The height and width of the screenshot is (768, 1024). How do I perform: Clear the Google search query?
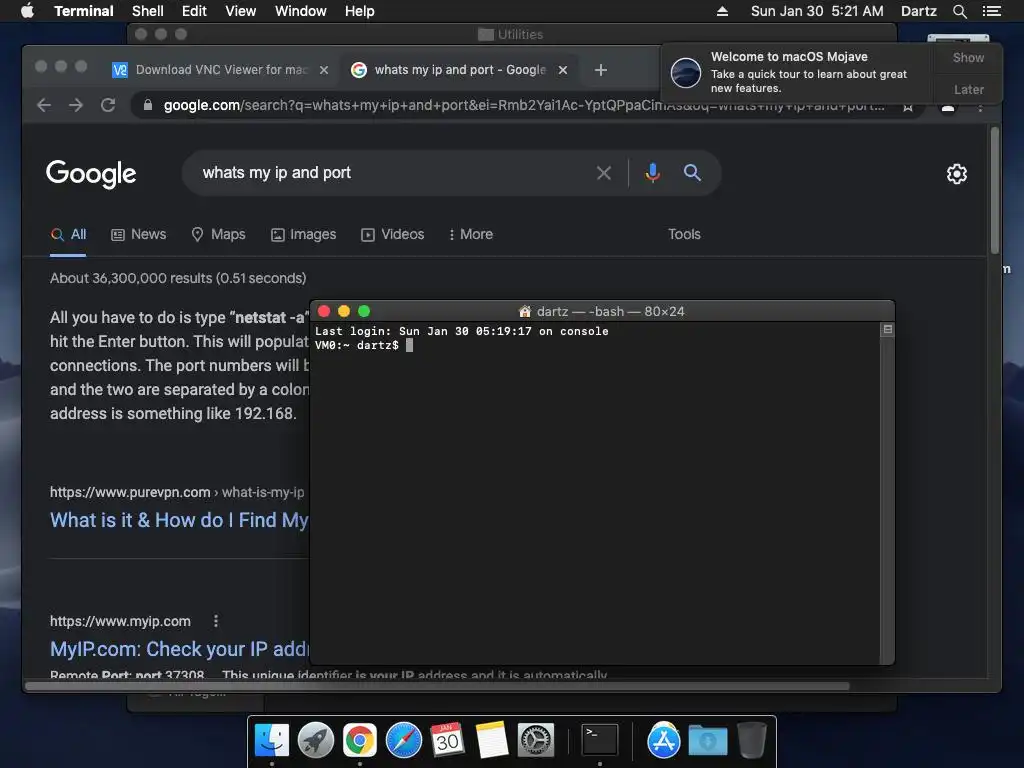(604, 173)
